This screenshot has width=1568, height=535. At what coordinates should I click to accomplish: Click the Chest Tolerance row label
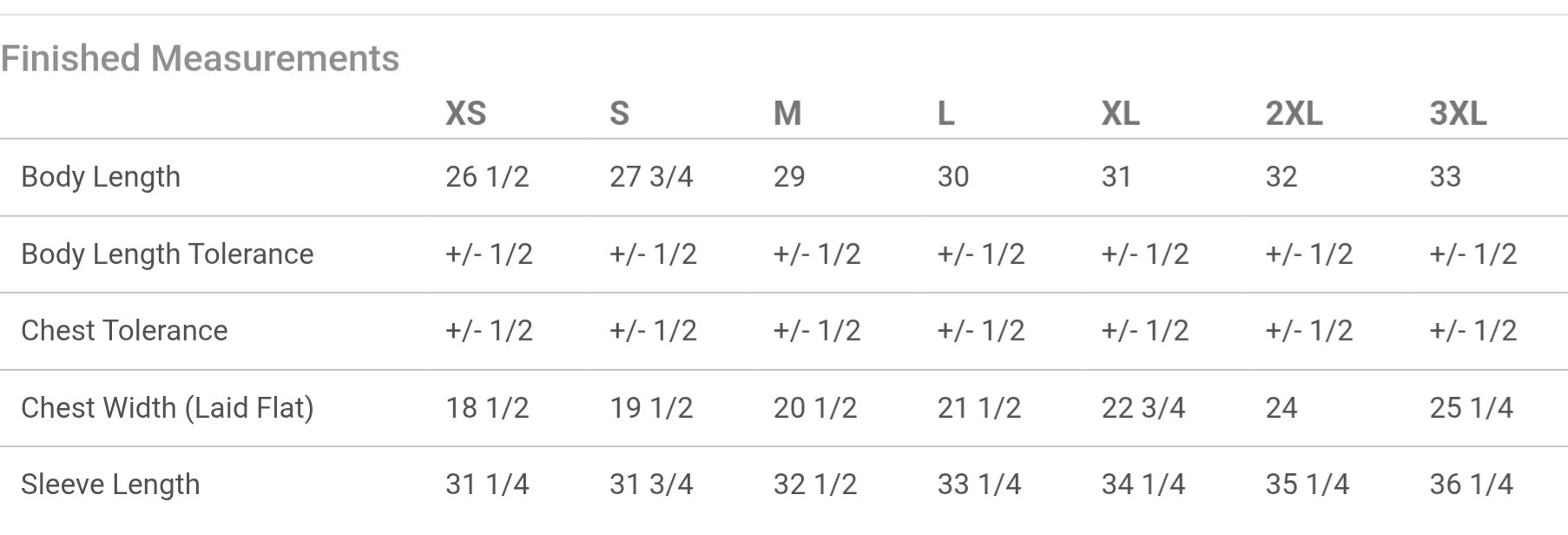(x=124, y=330)
